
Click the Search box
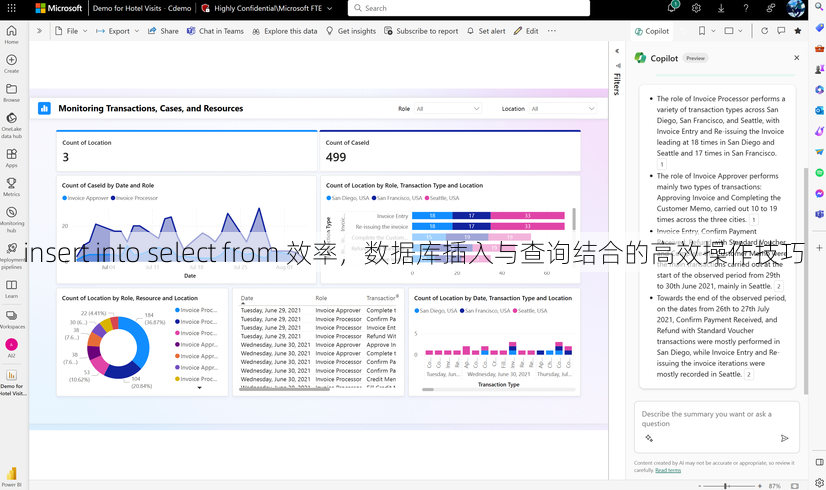[x=468, y=8]
